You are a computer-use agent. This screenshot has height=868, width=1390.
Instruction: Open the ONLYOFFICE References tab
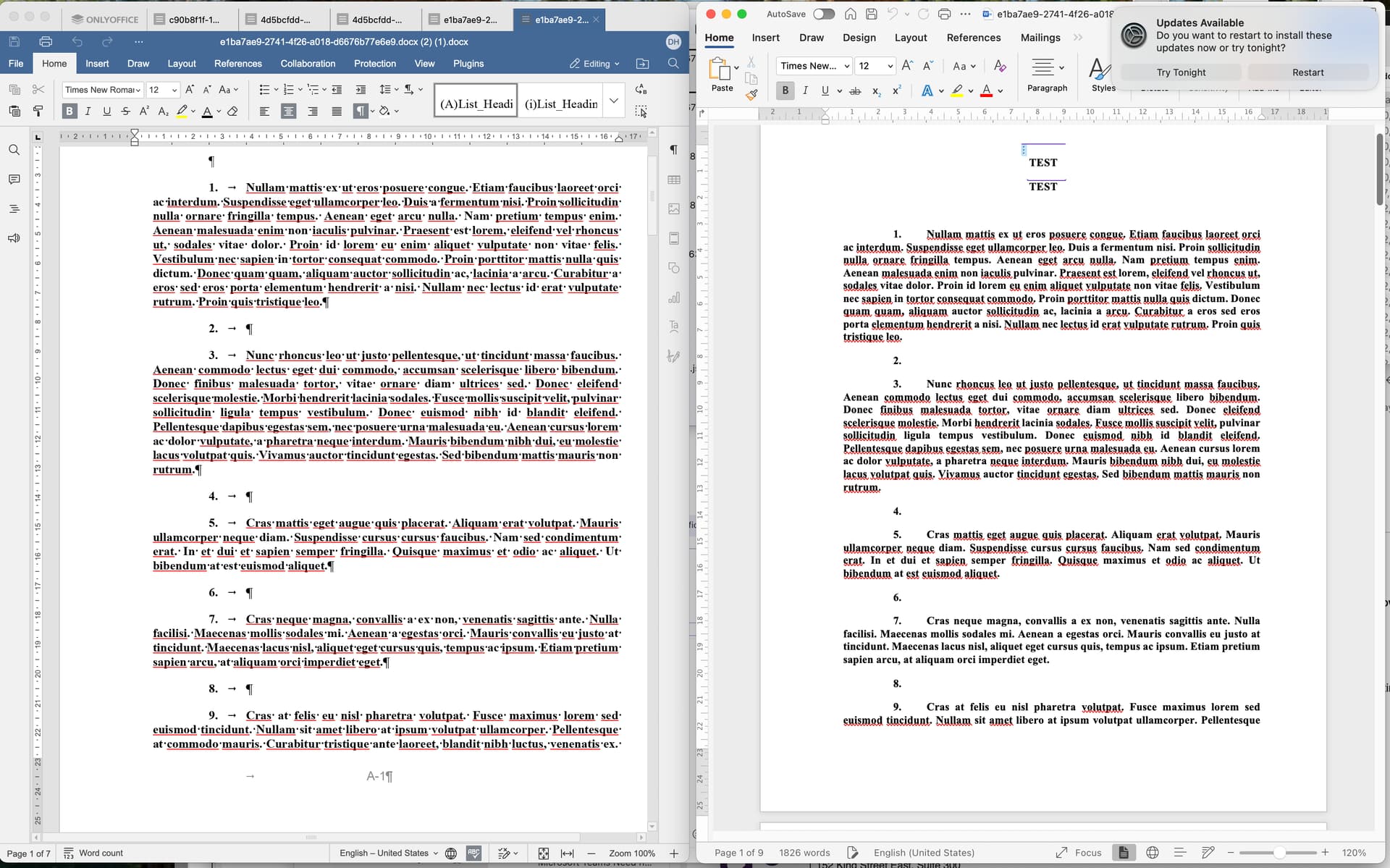tap(237, 64)
